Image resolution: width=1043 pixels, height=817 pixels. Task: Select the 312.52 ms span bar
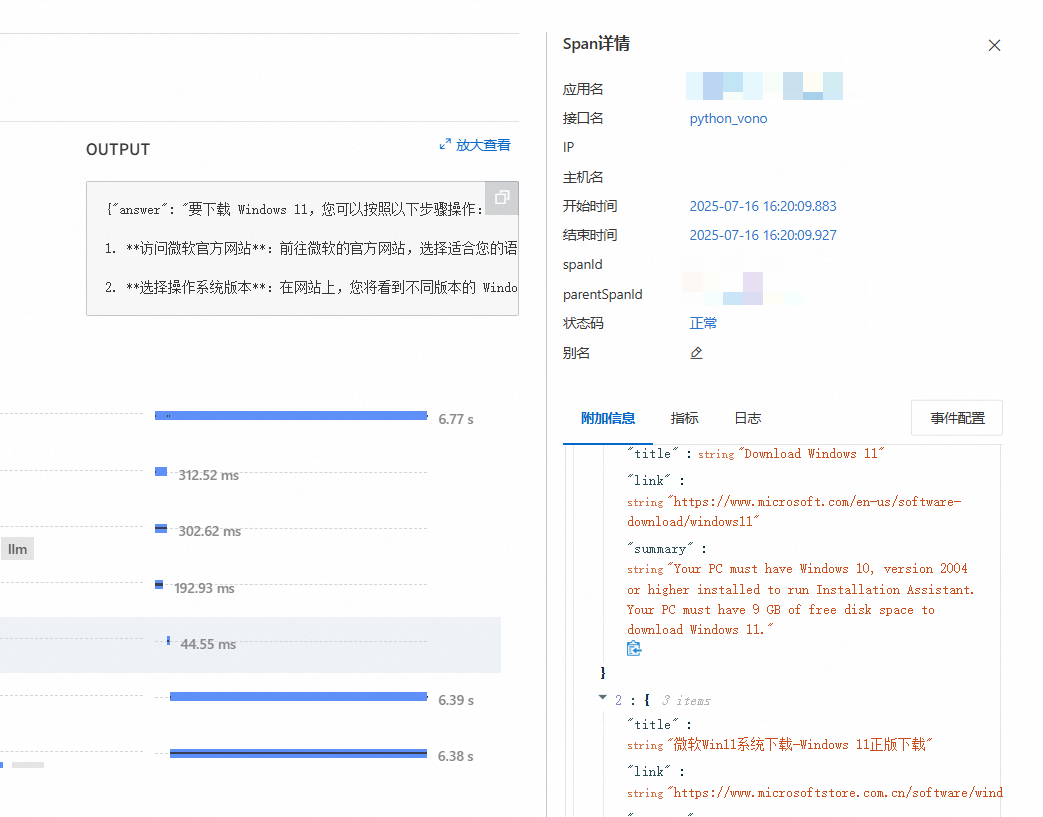pos(161,471)
